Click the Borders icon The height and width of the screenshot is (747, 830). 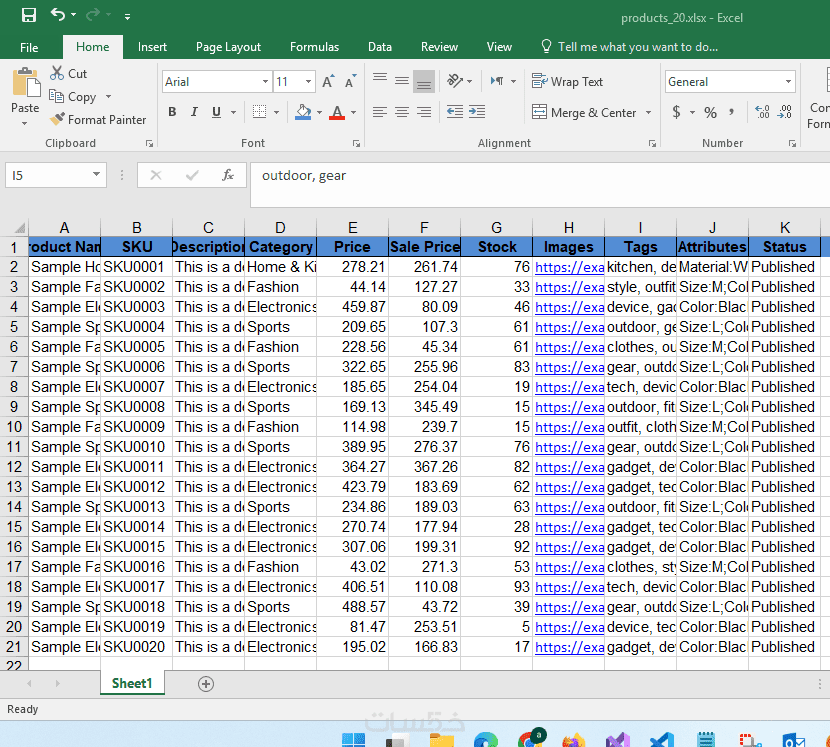pos(259,112)
